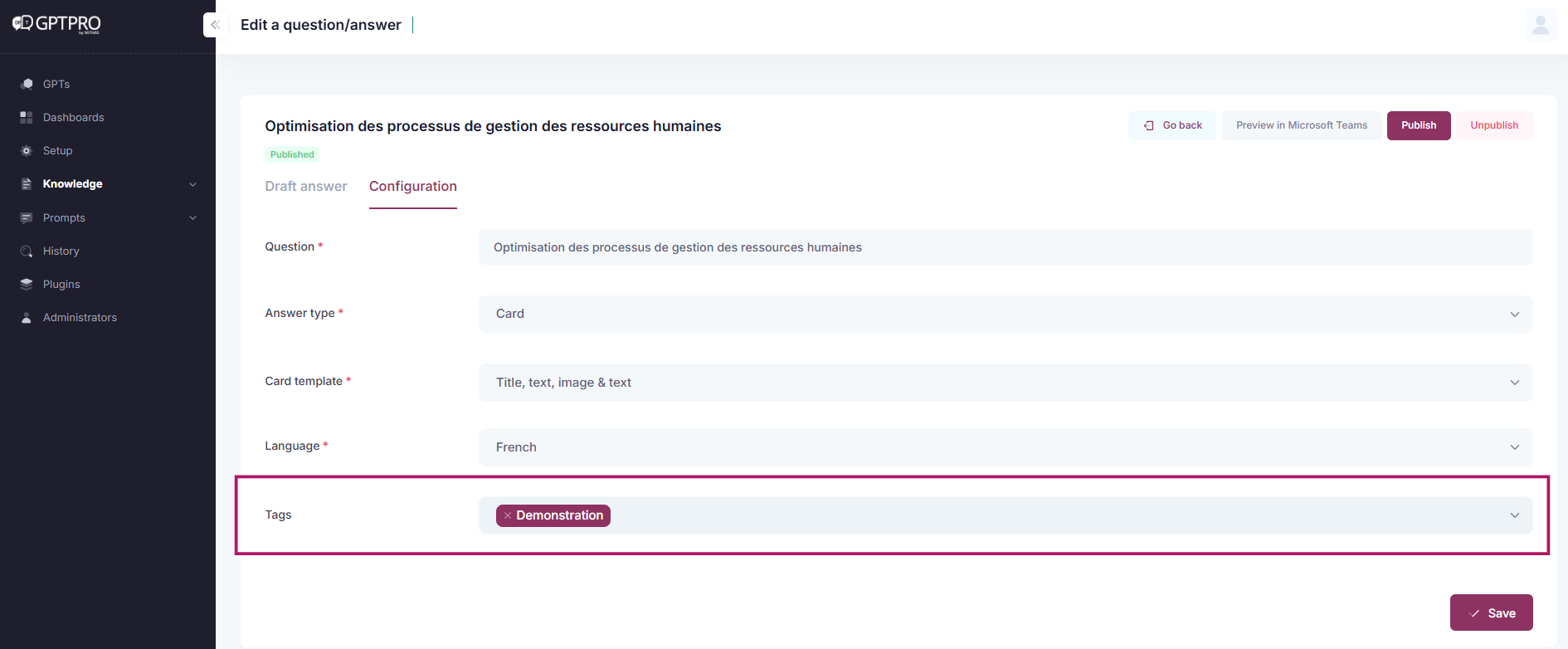The image size is (1568, 649).
Task: Click the GPTs sidebar icon
Action: point(27,84)
